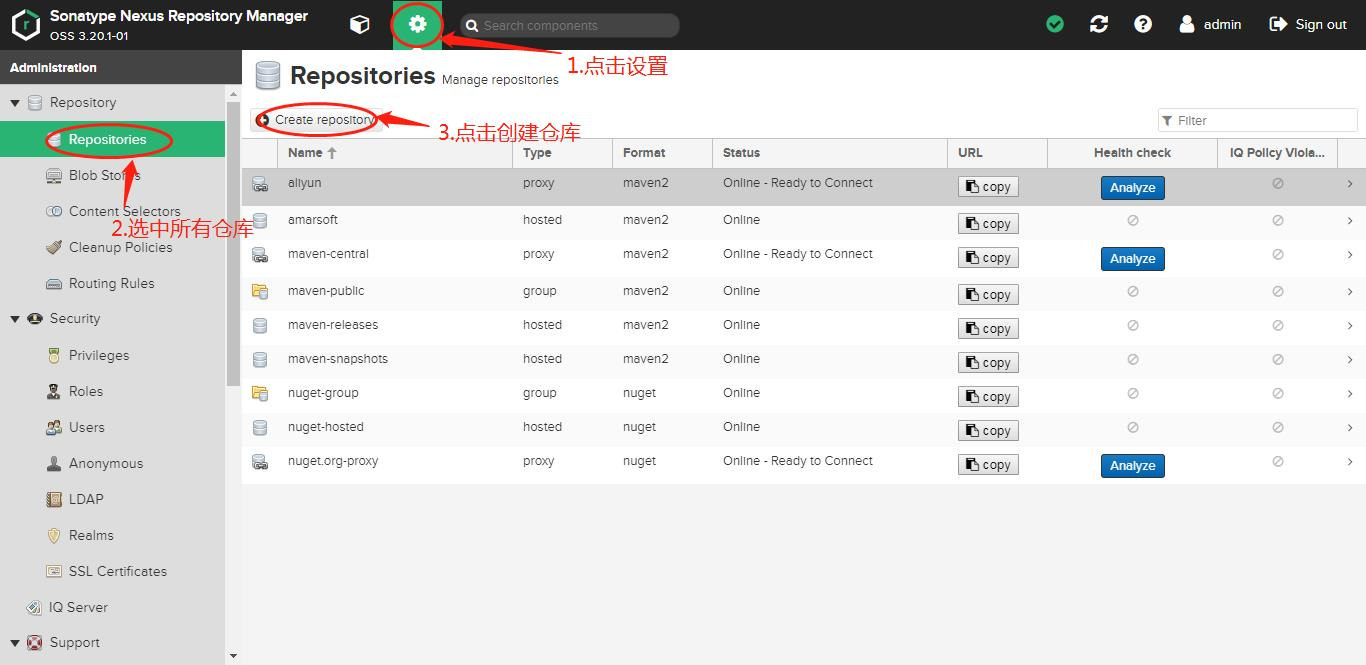The width and height of the screenshot is (1366, 665).
Task: Open Roles under Security
Action: click(x=112, y=391)
